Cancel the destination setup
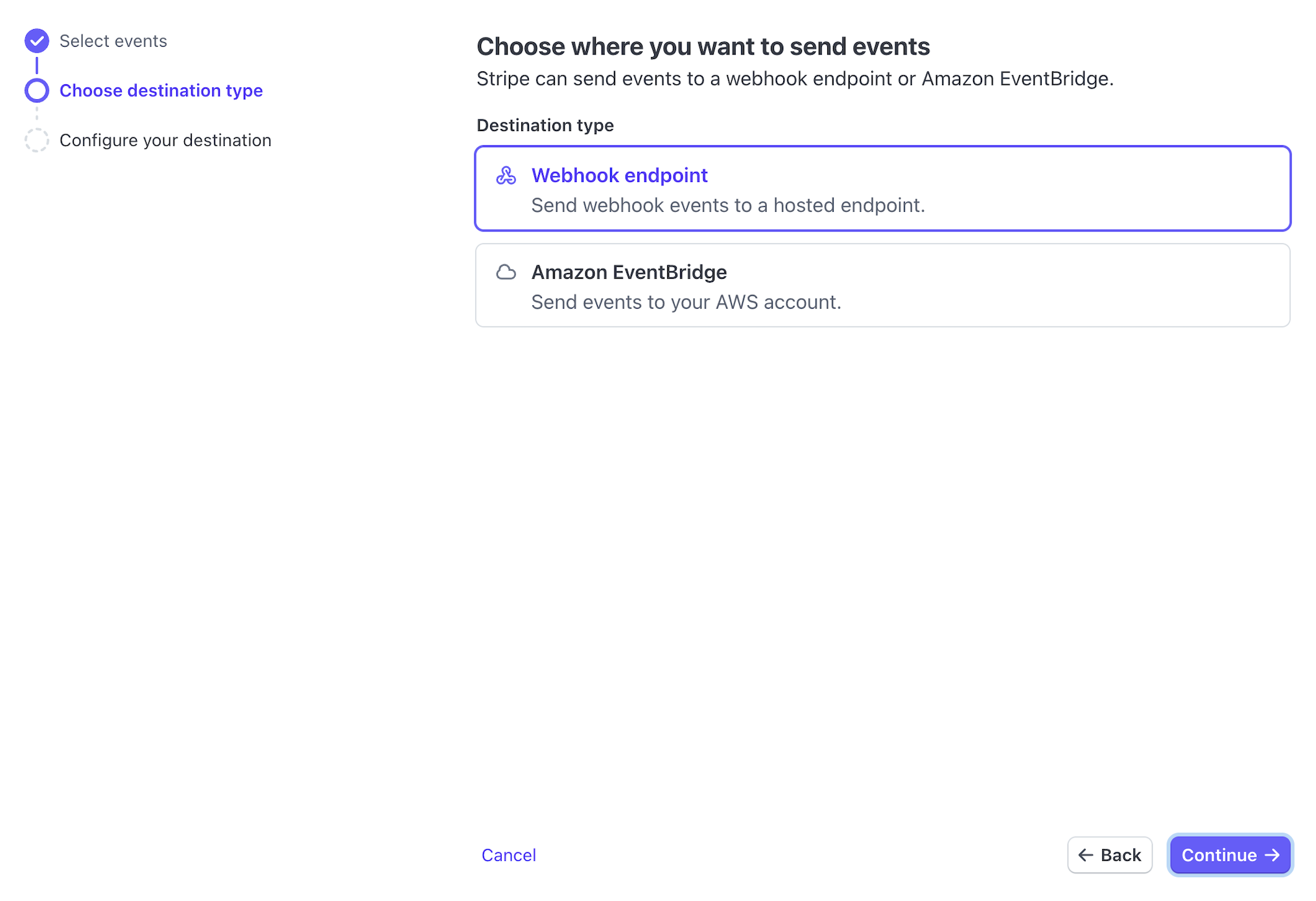 [509, 855]
